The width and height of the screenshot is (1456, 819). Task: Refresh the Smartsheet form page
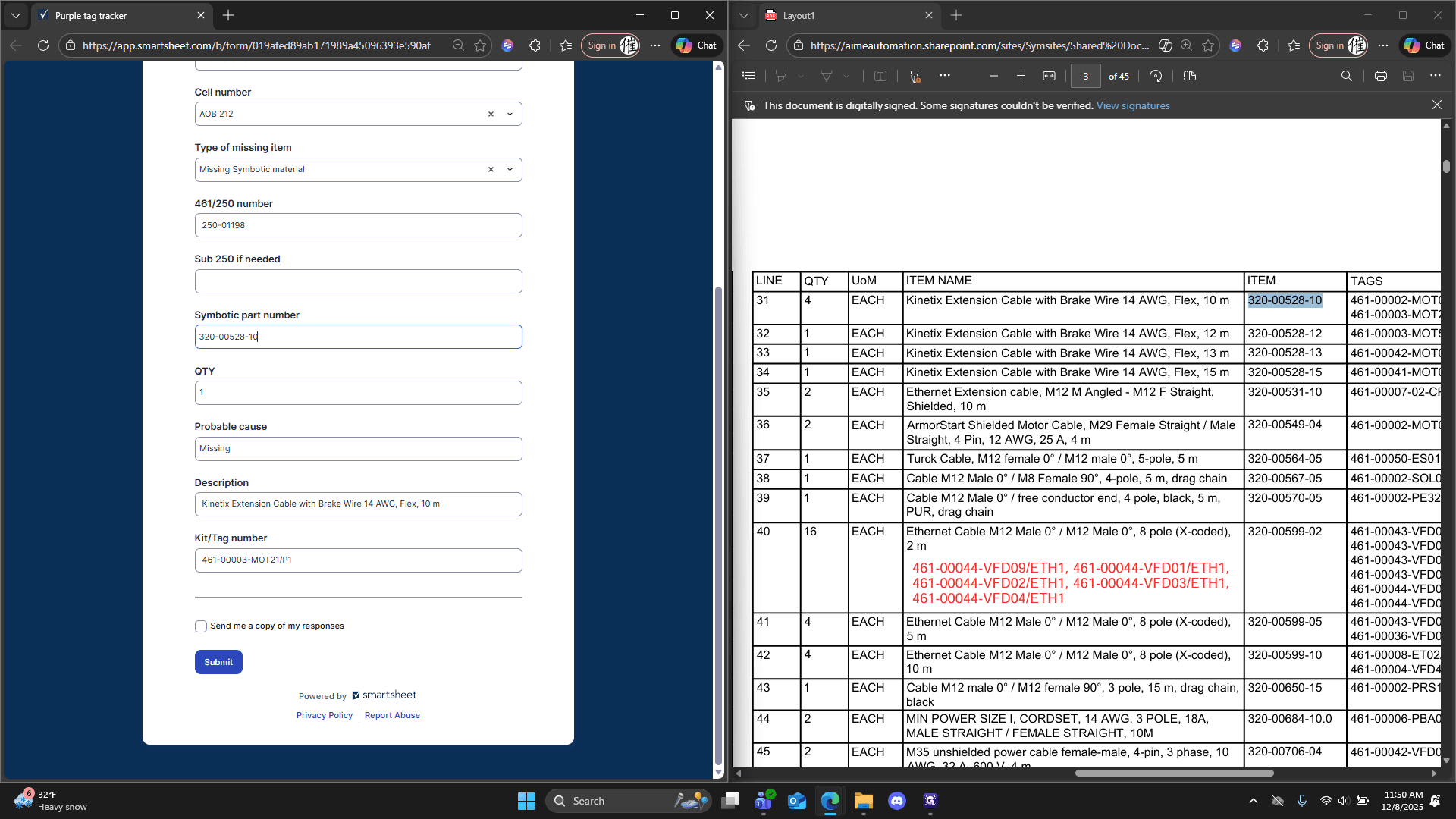coord(43,45)
